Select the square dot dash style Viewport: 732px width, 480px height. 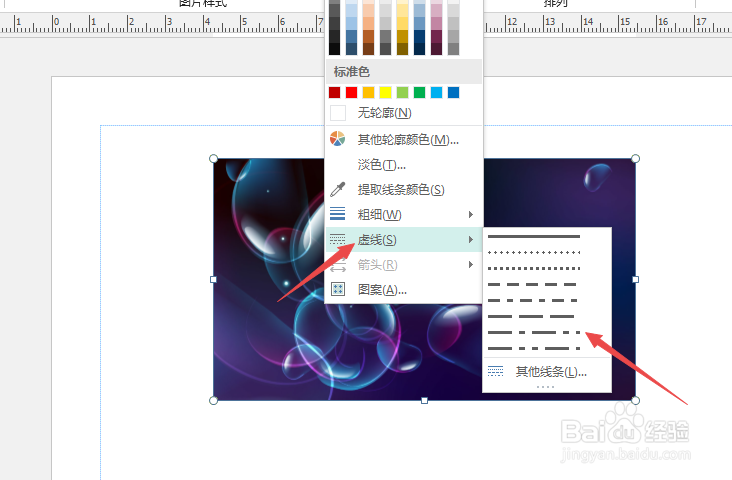[x=534, y=268]
